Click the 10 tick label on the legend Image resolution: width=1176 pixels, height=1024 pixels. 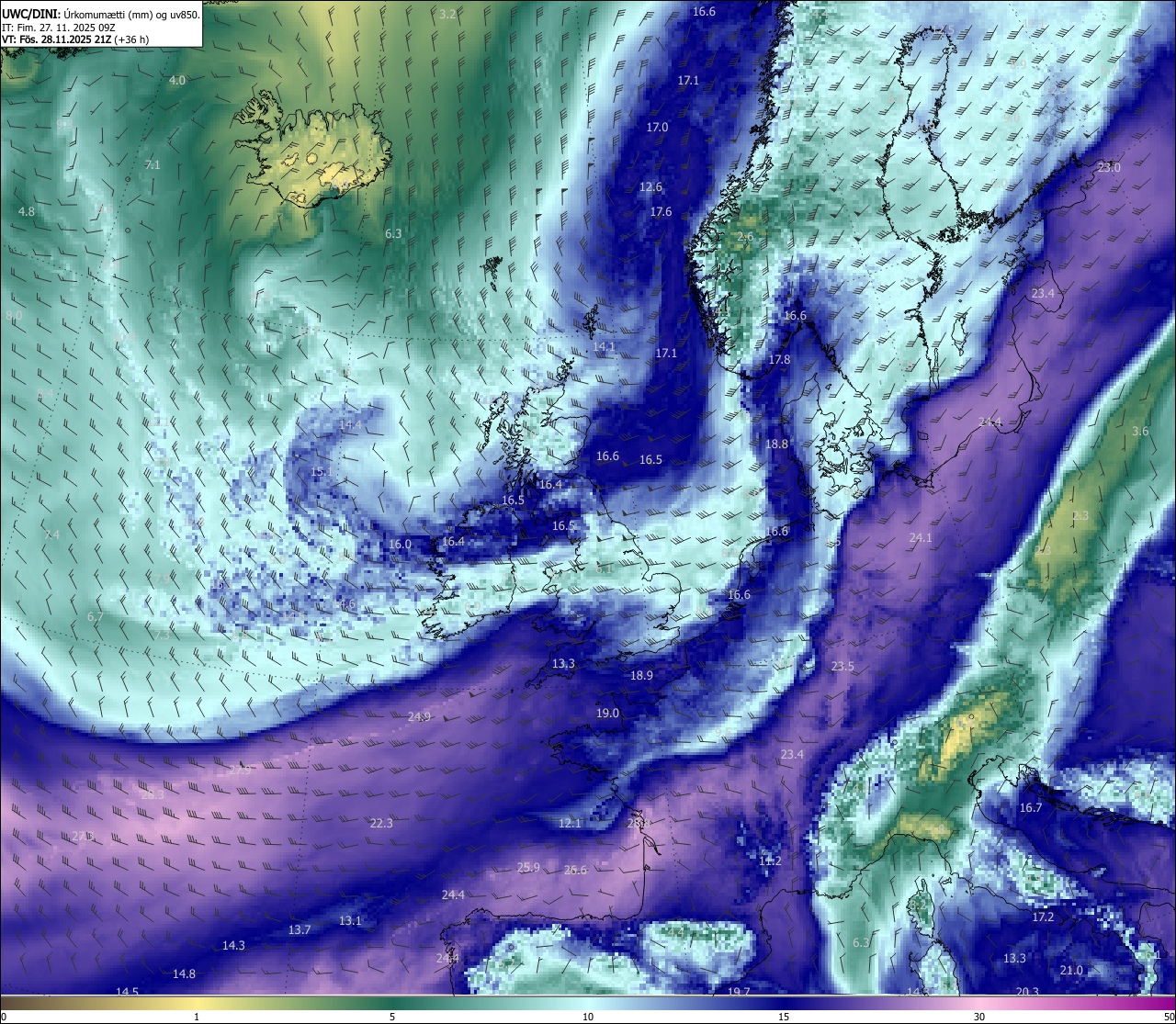(588, 1017)
